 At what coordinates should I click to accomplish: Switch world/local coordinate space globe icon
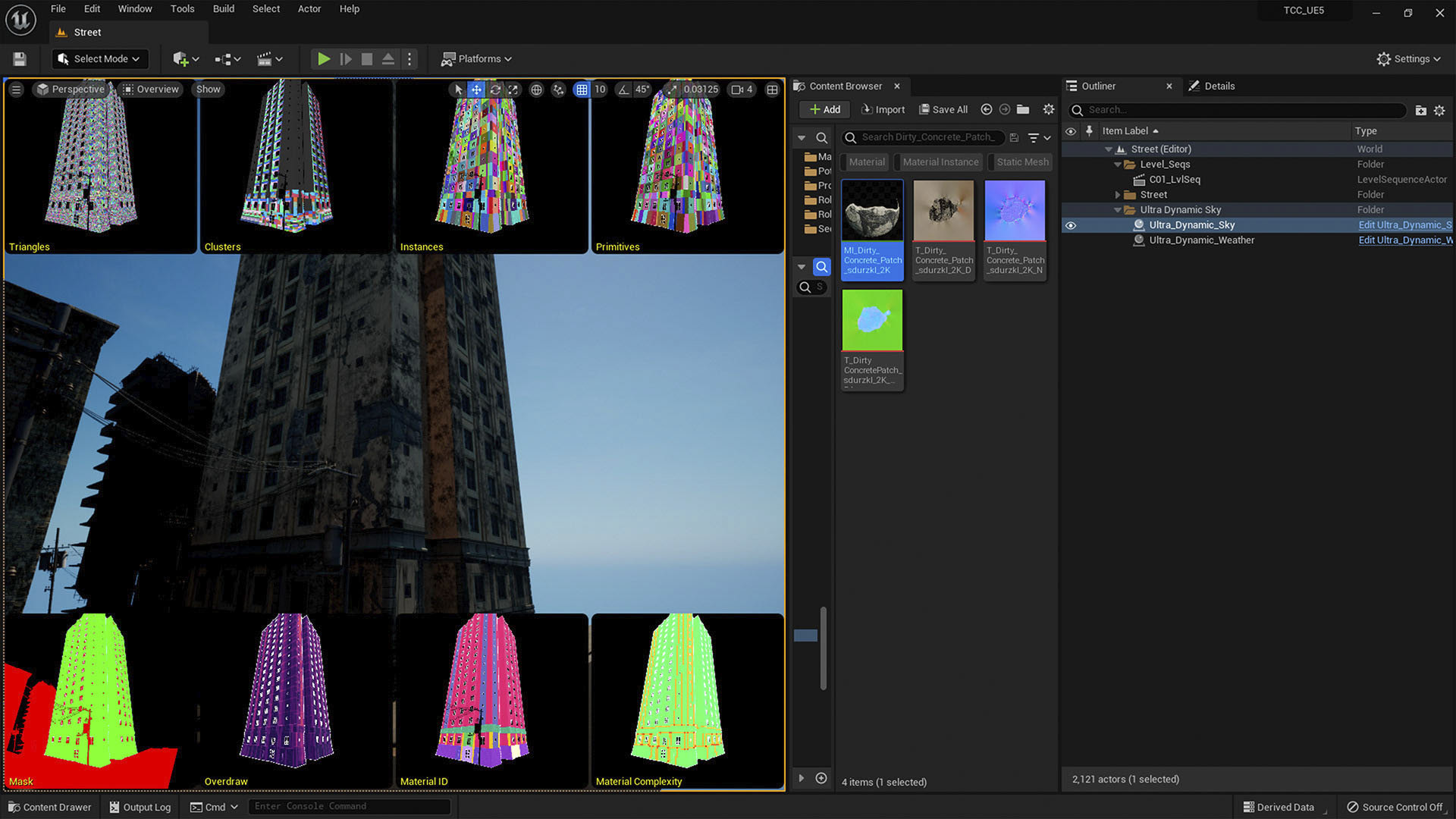536,89
